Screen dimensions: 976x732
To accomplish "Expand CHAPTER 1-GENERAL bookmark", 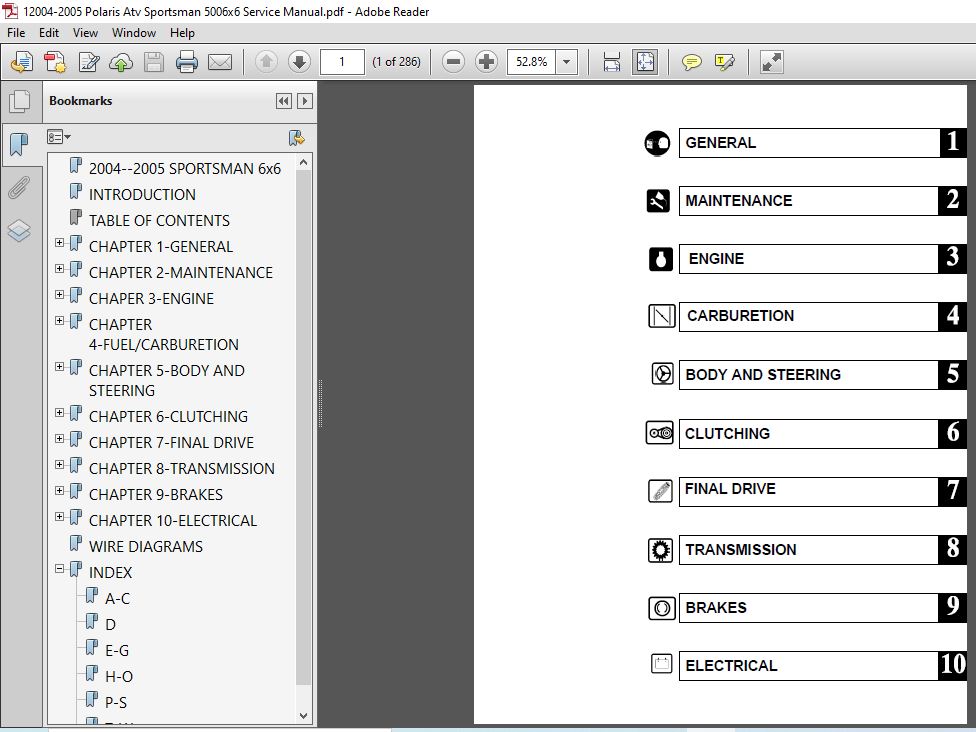I will (59, 243).
